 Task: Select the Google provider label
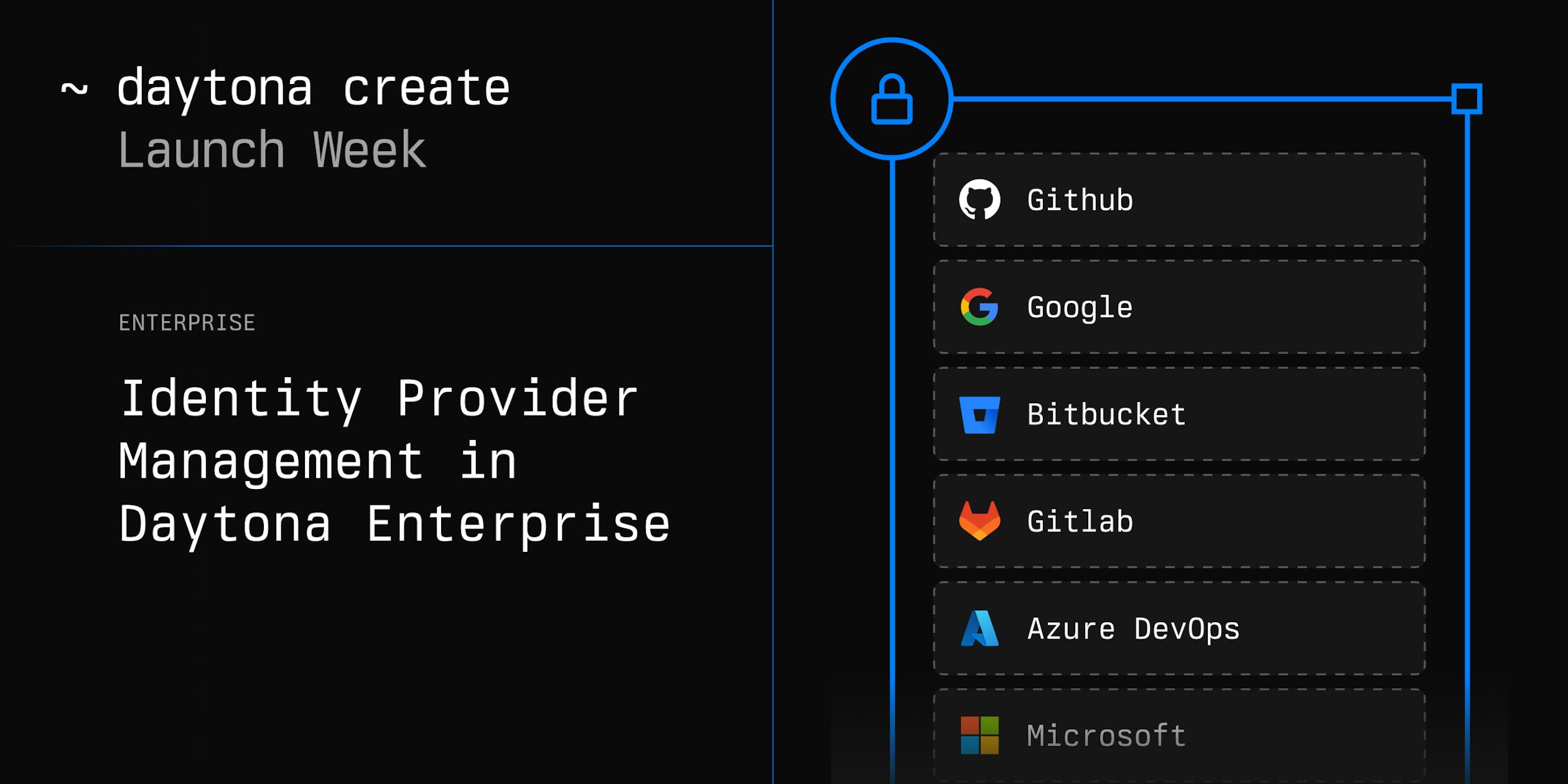click(1080, 307)
